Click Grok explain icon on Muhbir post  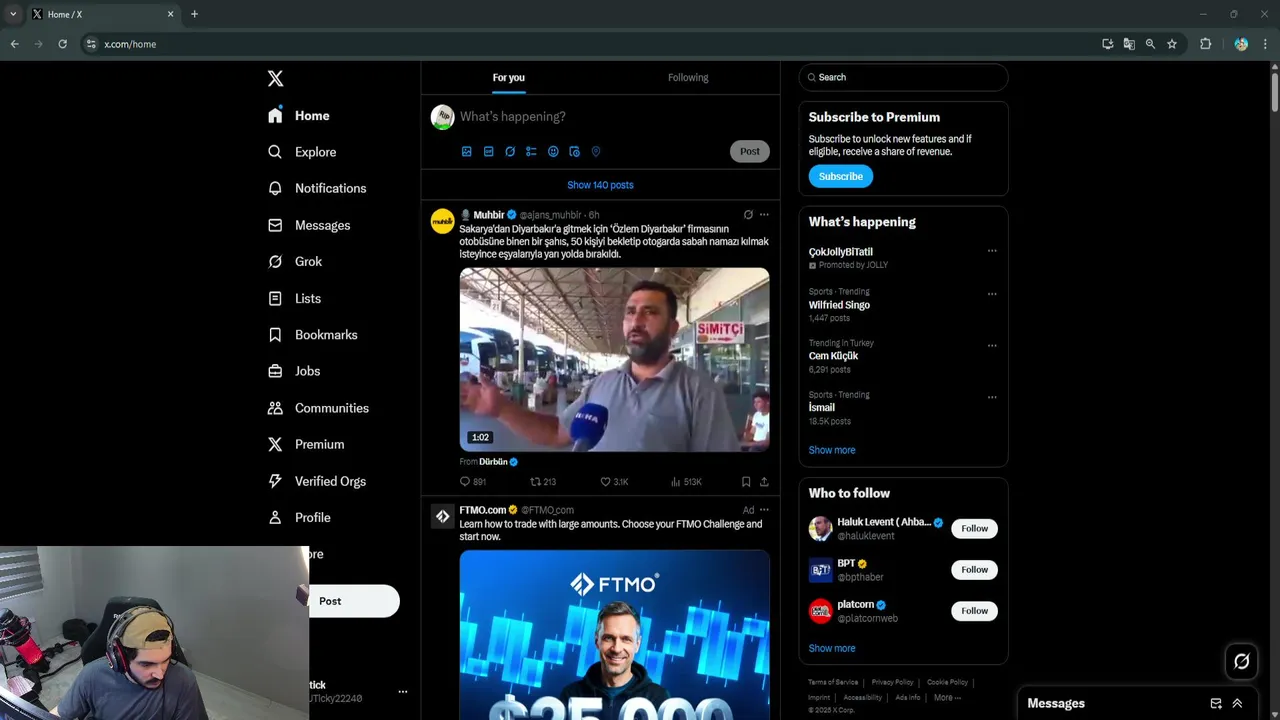point(748,215)
